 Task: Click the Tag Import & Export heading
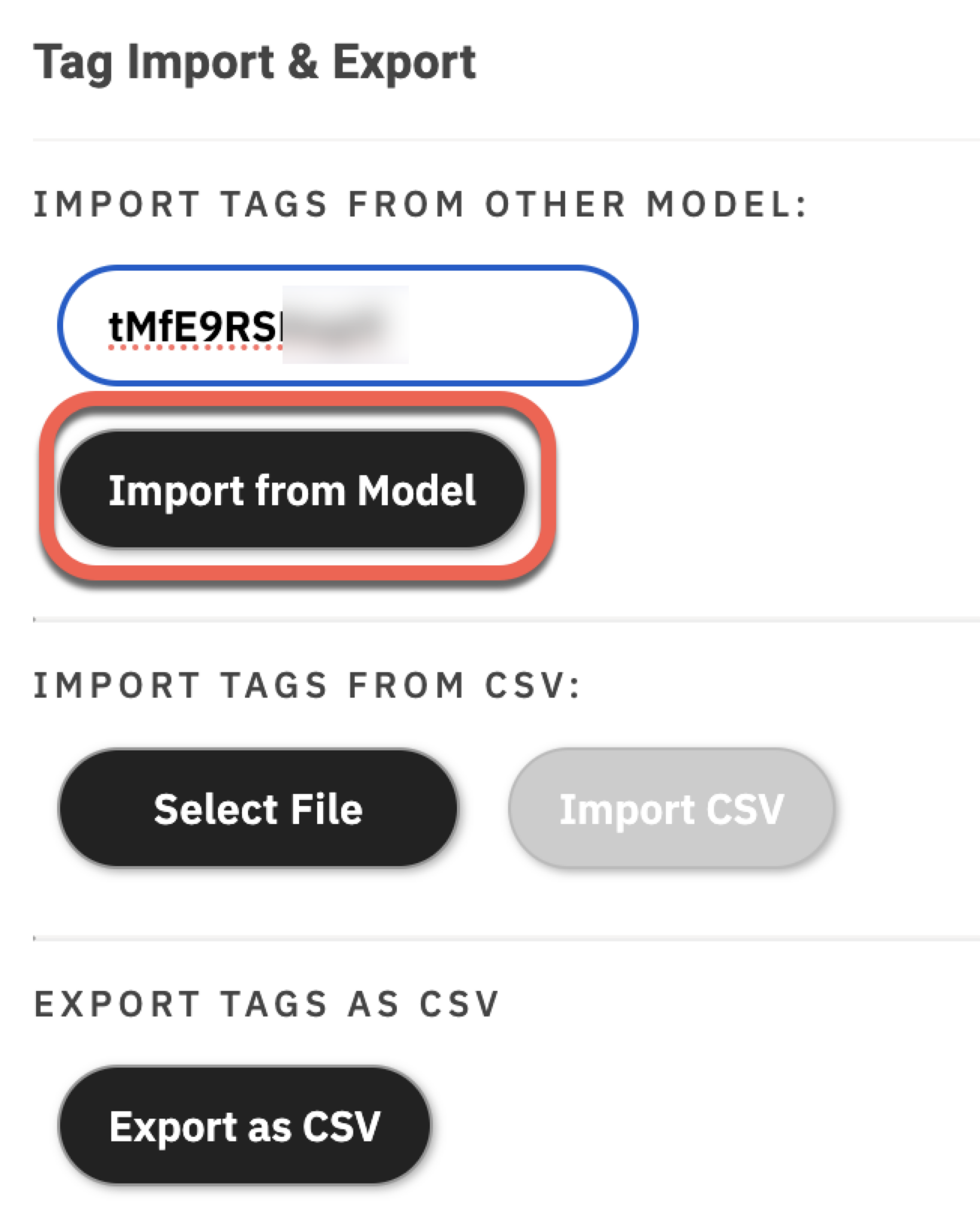click(256, 62)
